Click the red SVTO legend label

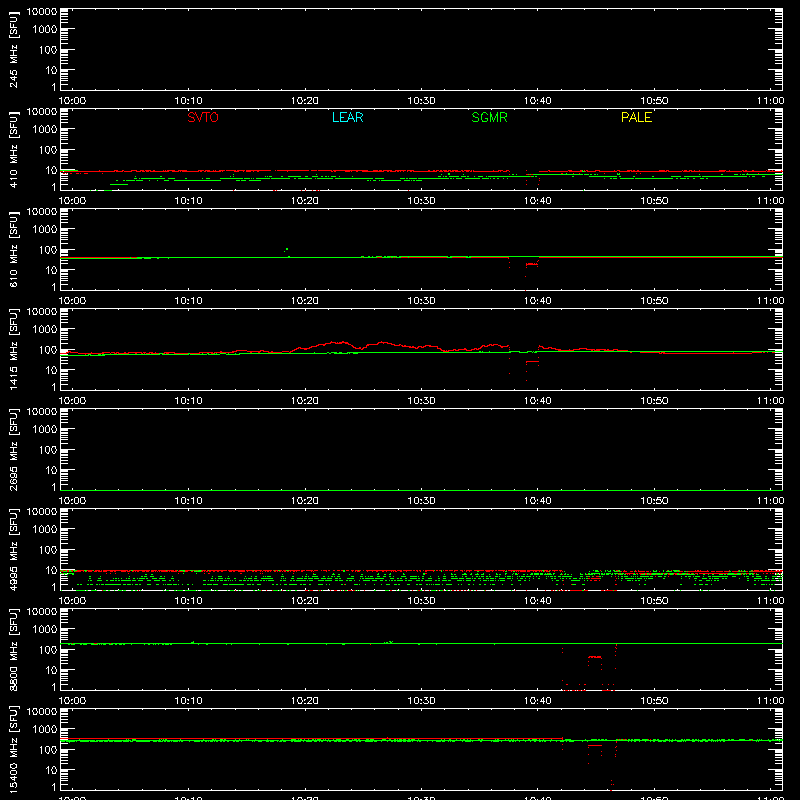coord(203,117)
